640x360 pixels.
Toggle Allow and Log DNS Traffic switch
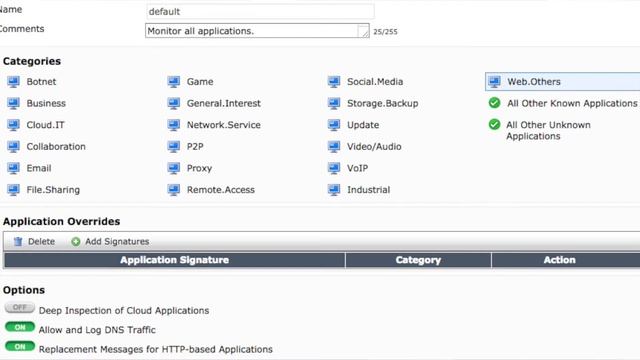20,327
